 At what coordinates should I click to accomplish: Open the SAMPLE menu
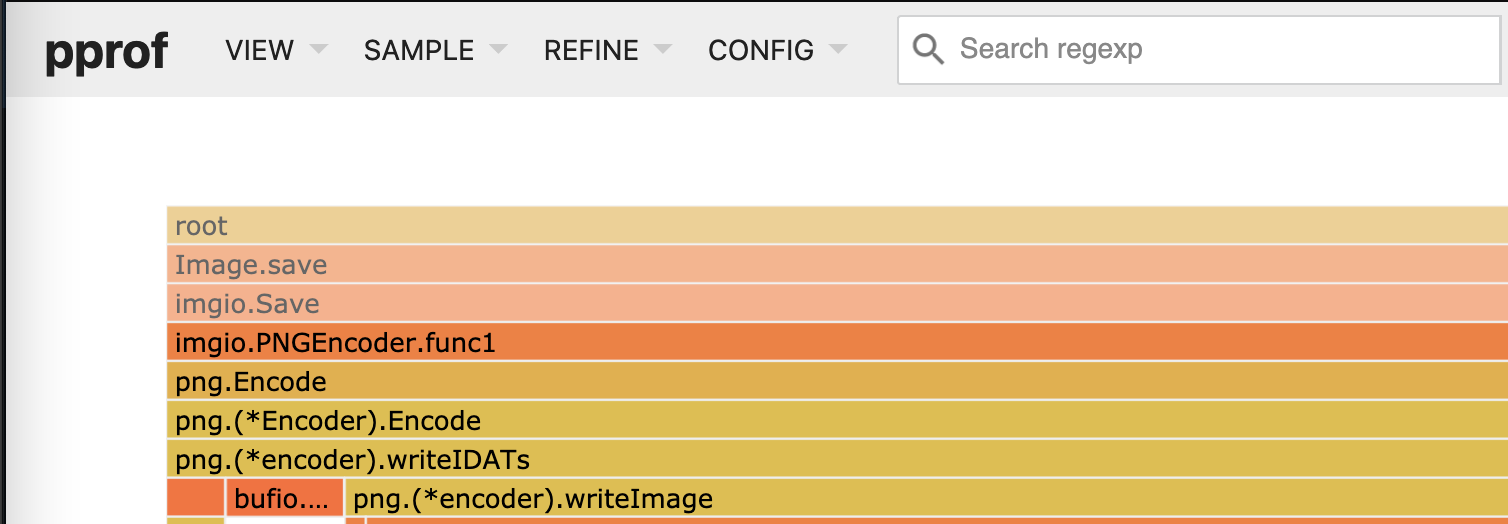(x=419, y=50)
